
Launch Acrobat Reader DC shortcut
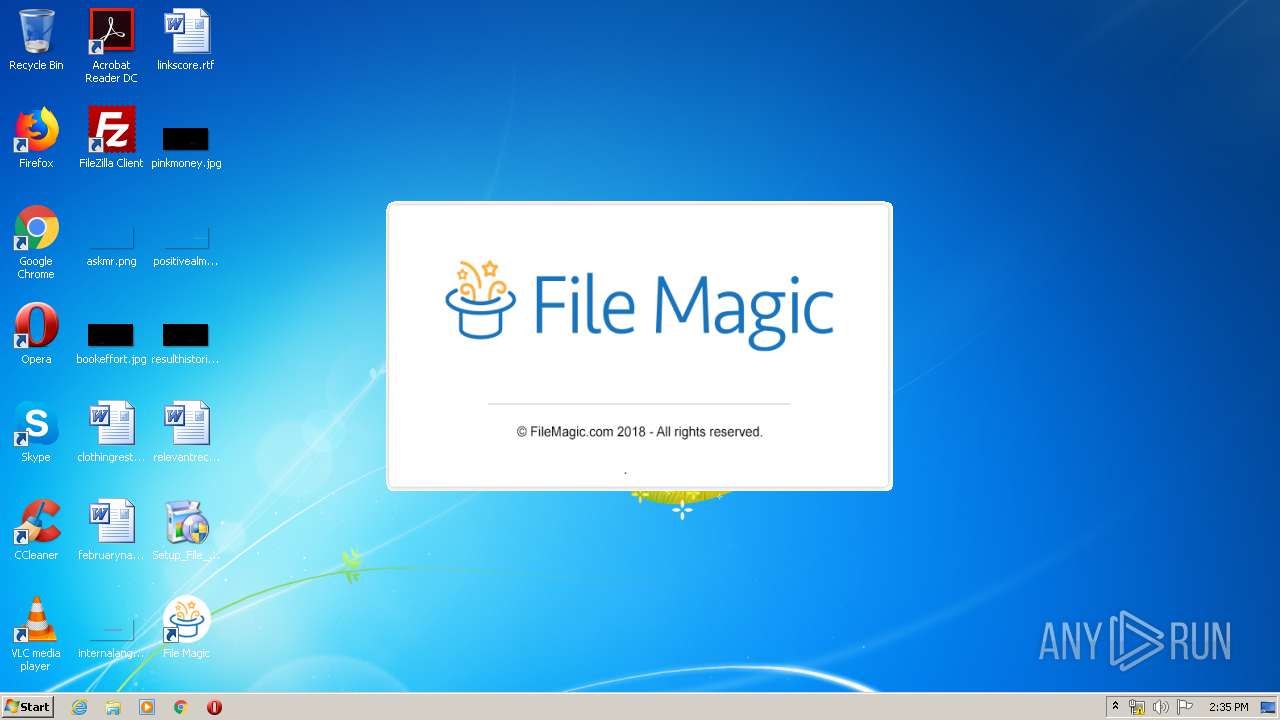(111, 46)
